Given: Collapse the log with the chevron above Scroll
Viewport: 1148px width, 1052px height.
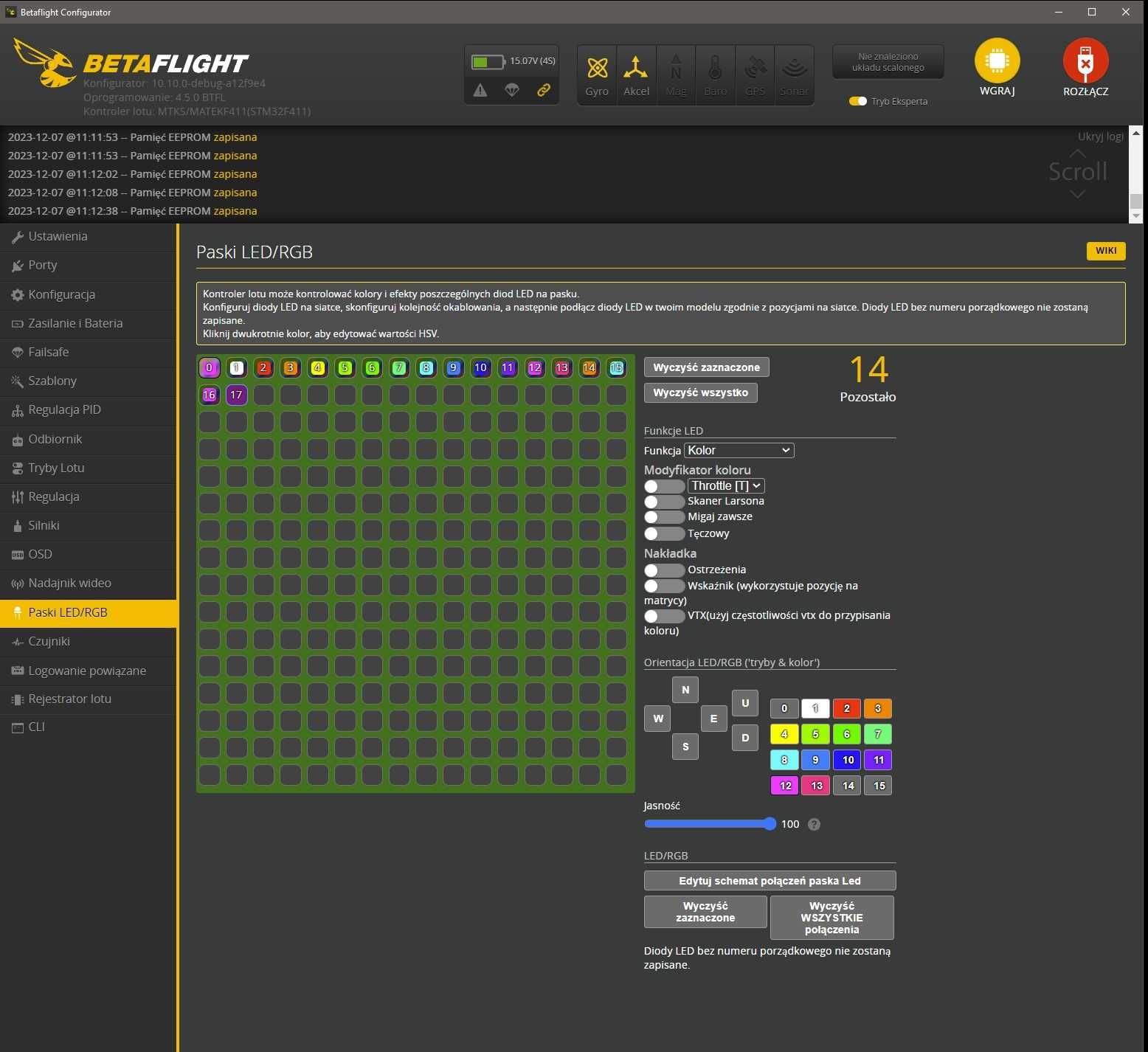Looking at the screenshot, I should [1077, 153].
